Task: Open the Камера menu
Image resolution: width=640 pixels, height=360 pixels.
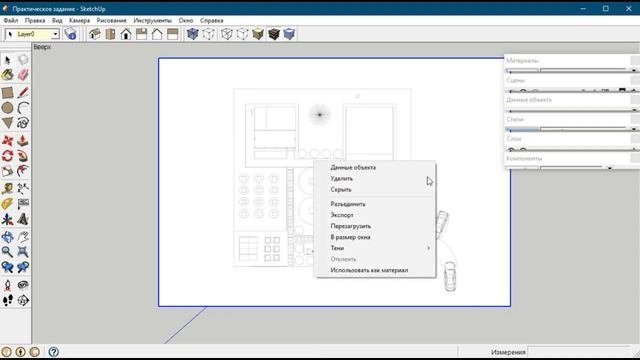Action: [79, 20]
